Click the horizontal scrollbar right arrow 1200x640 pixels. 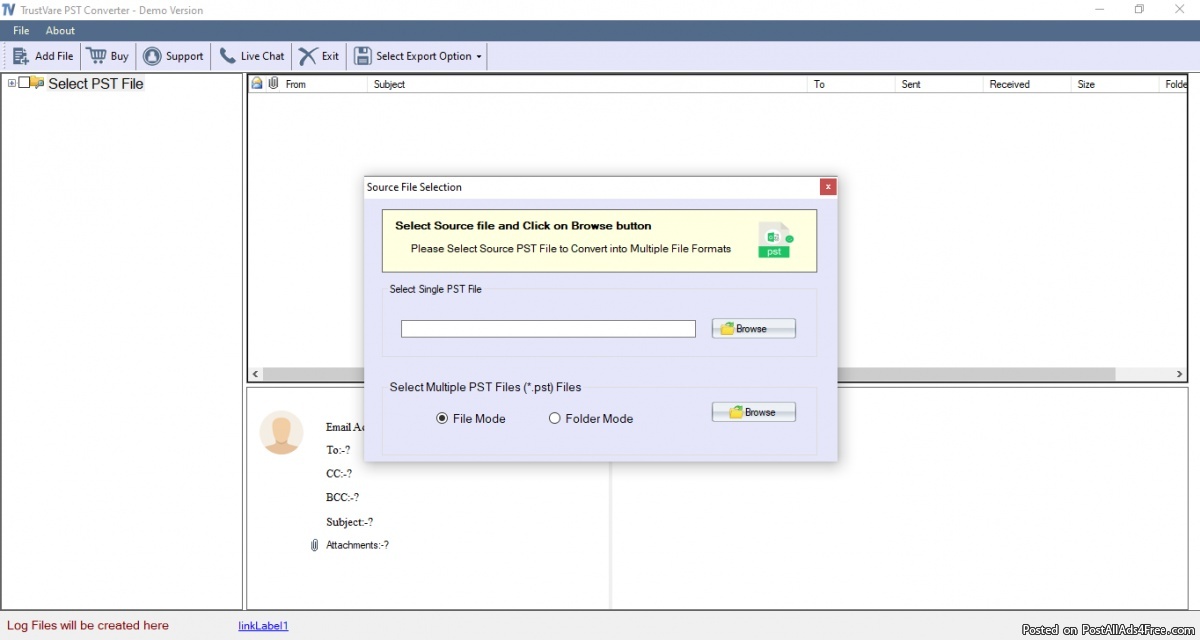pyautogui.click(x=1180, y=374)
